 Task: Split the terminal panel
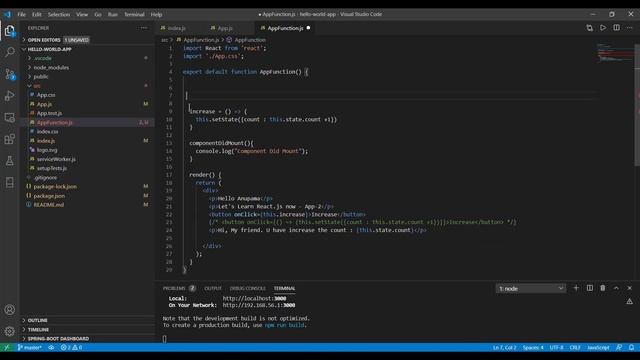point(589,288)
